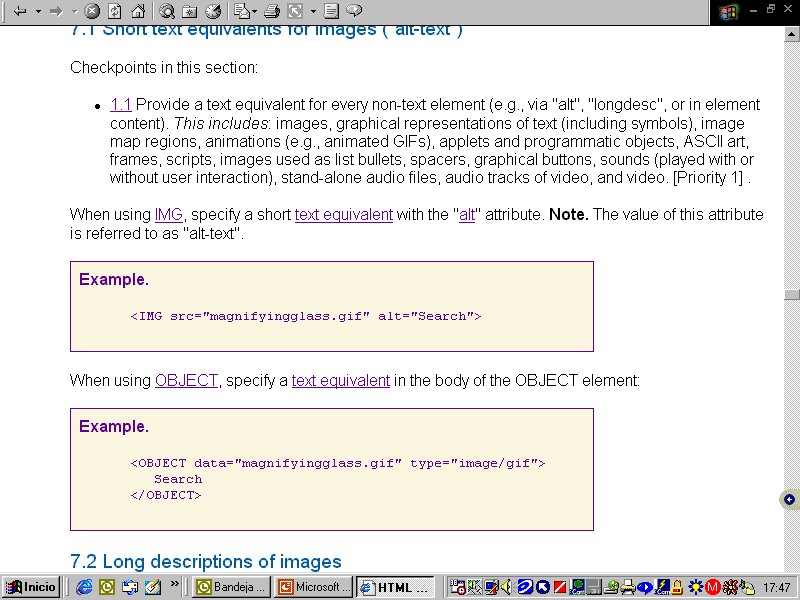Refresh the page with the Refresh icon
Image resolution: width=800 pixels, height=600 pixels.
point(114,12)
